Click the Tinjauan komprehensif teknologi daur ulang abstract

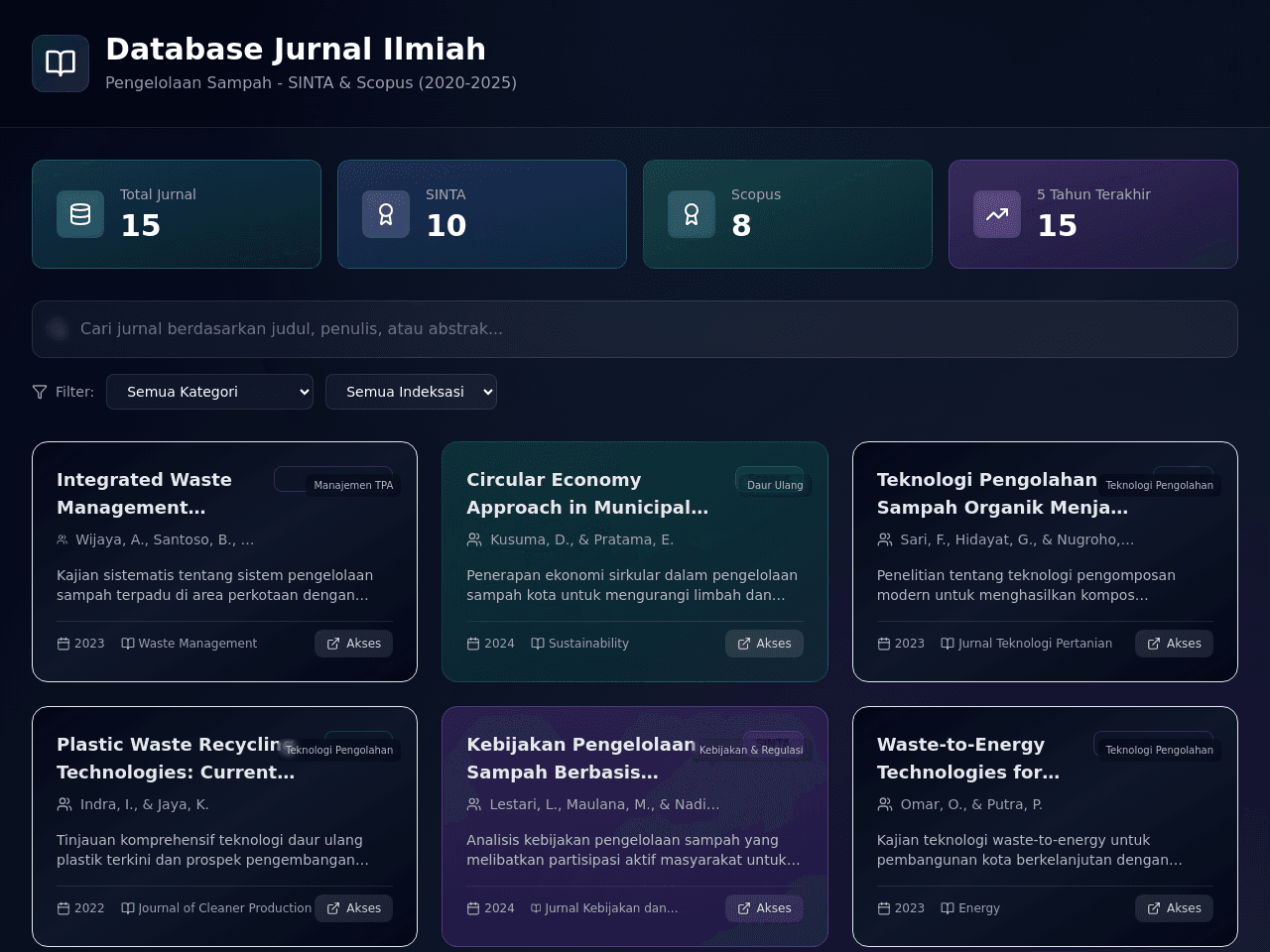point(212,850)
